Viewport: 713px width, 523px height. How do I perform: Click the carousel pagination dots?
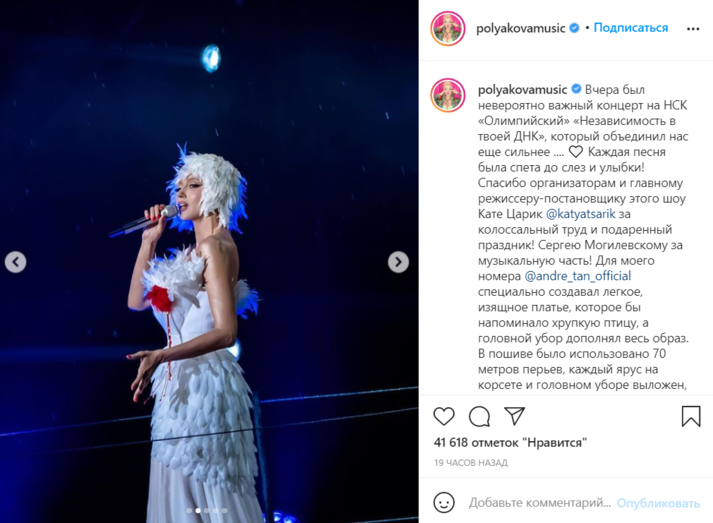pyautogui.click(x=207, y=511)
